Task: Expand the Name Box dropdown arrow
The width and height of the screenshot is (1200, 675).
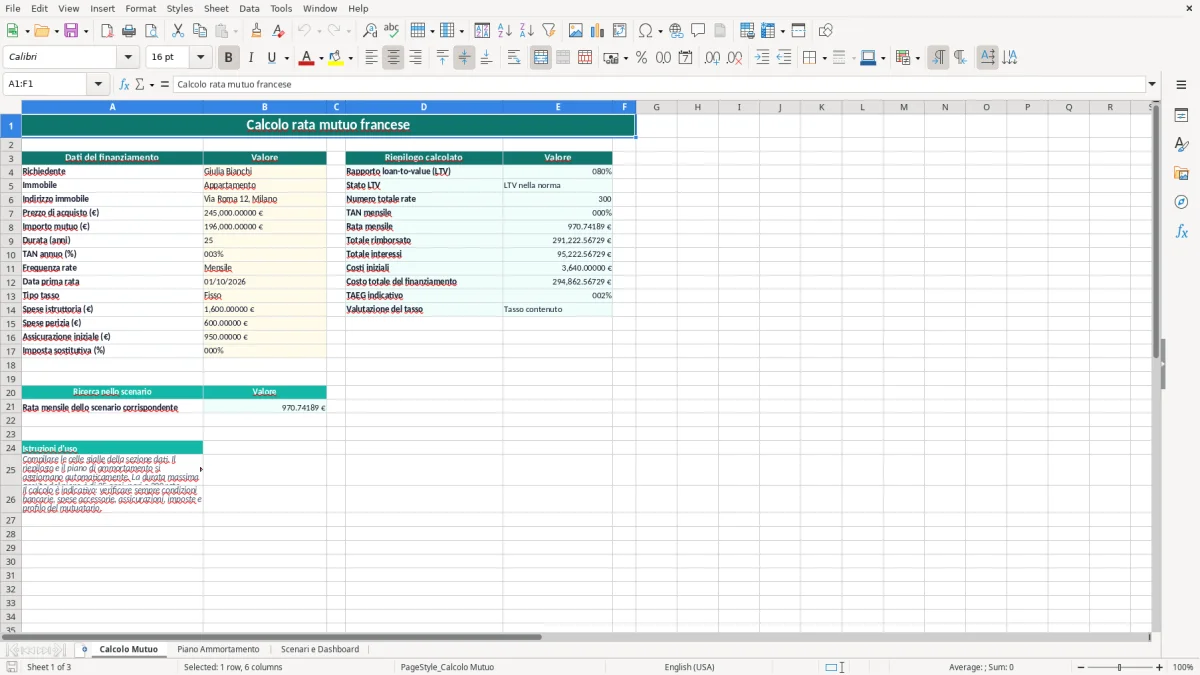Action: click(x=98, y=84)
